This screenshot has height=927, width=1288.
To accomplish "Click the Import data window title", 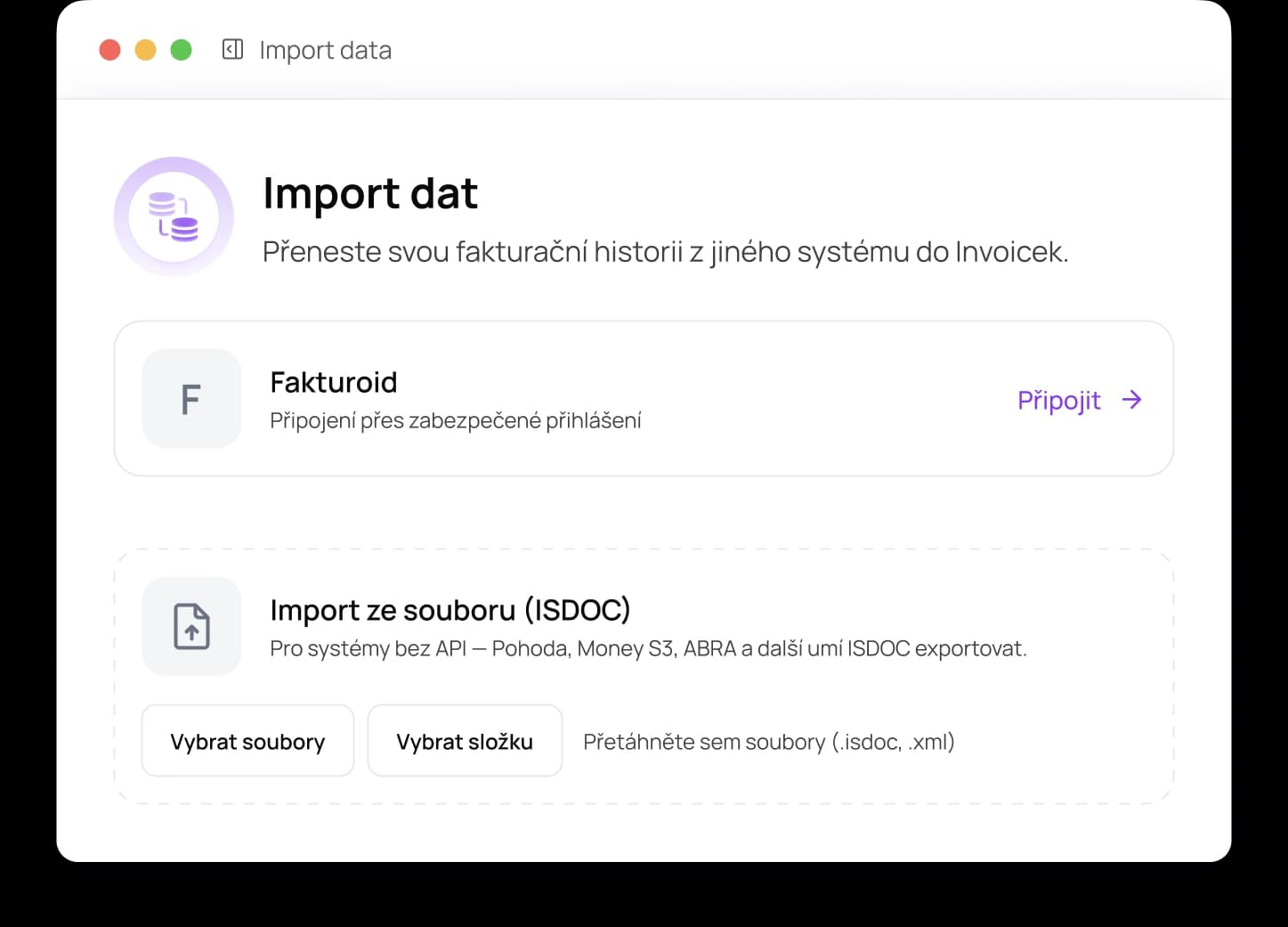I will coord(326,50).
